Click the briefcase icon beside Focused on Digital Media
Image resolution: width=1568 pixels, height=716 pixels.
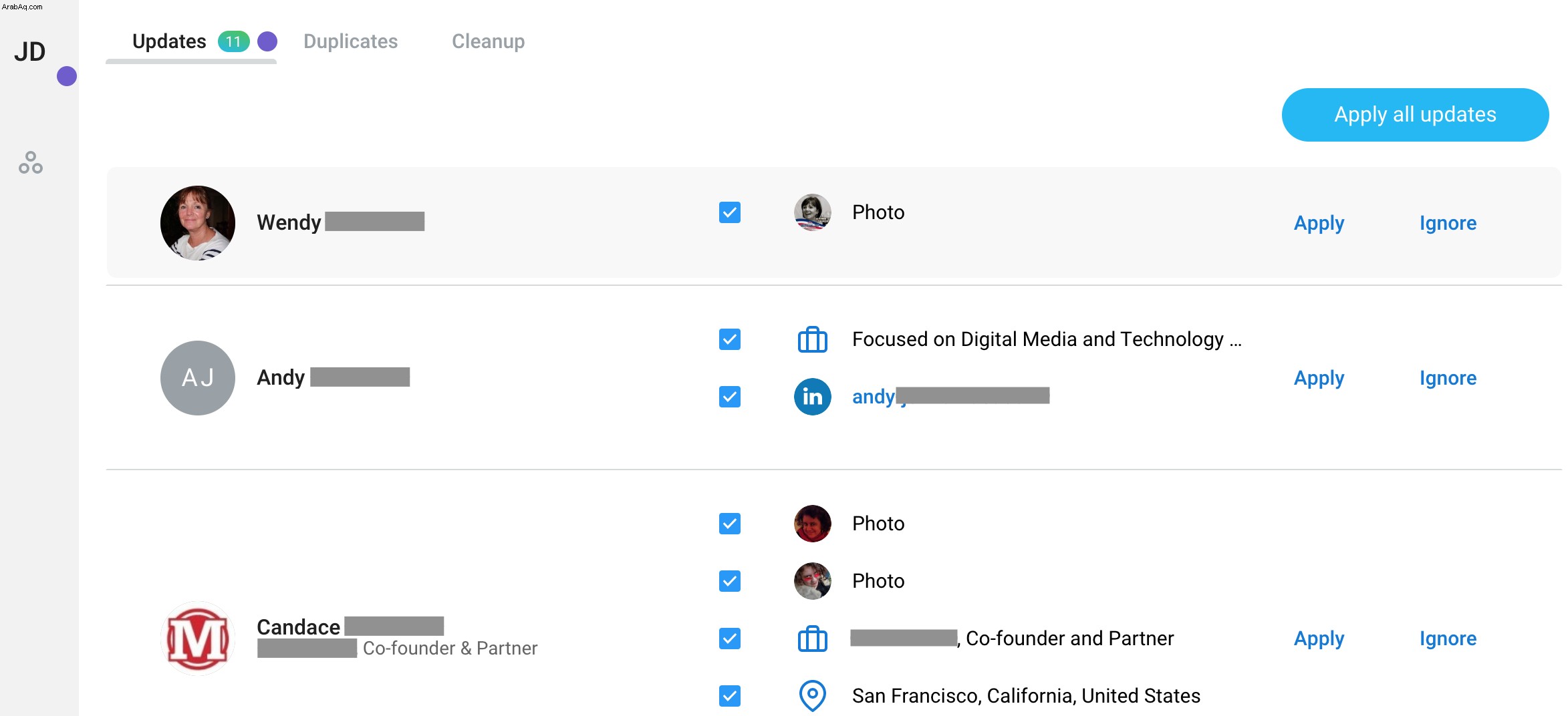[812, 339]
